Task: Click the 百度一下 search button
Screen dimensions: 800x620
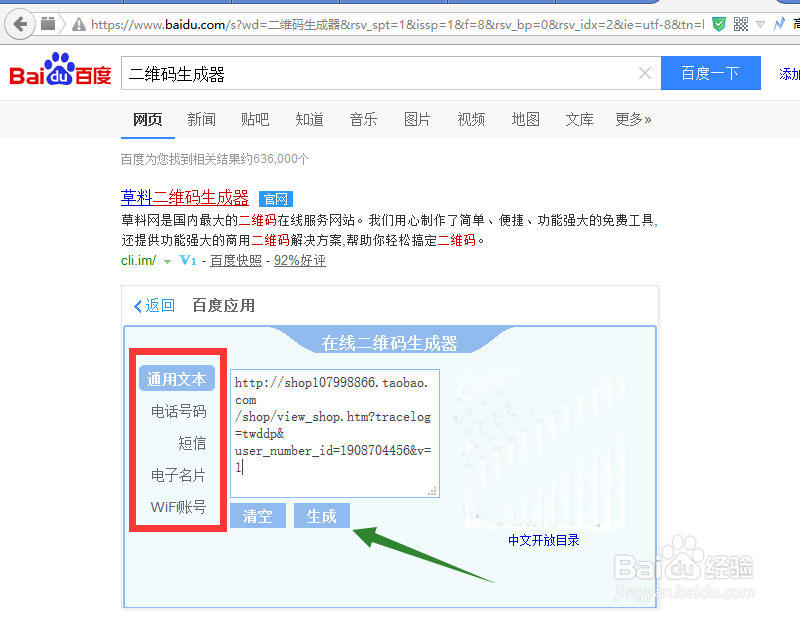Action: (711, 73)
